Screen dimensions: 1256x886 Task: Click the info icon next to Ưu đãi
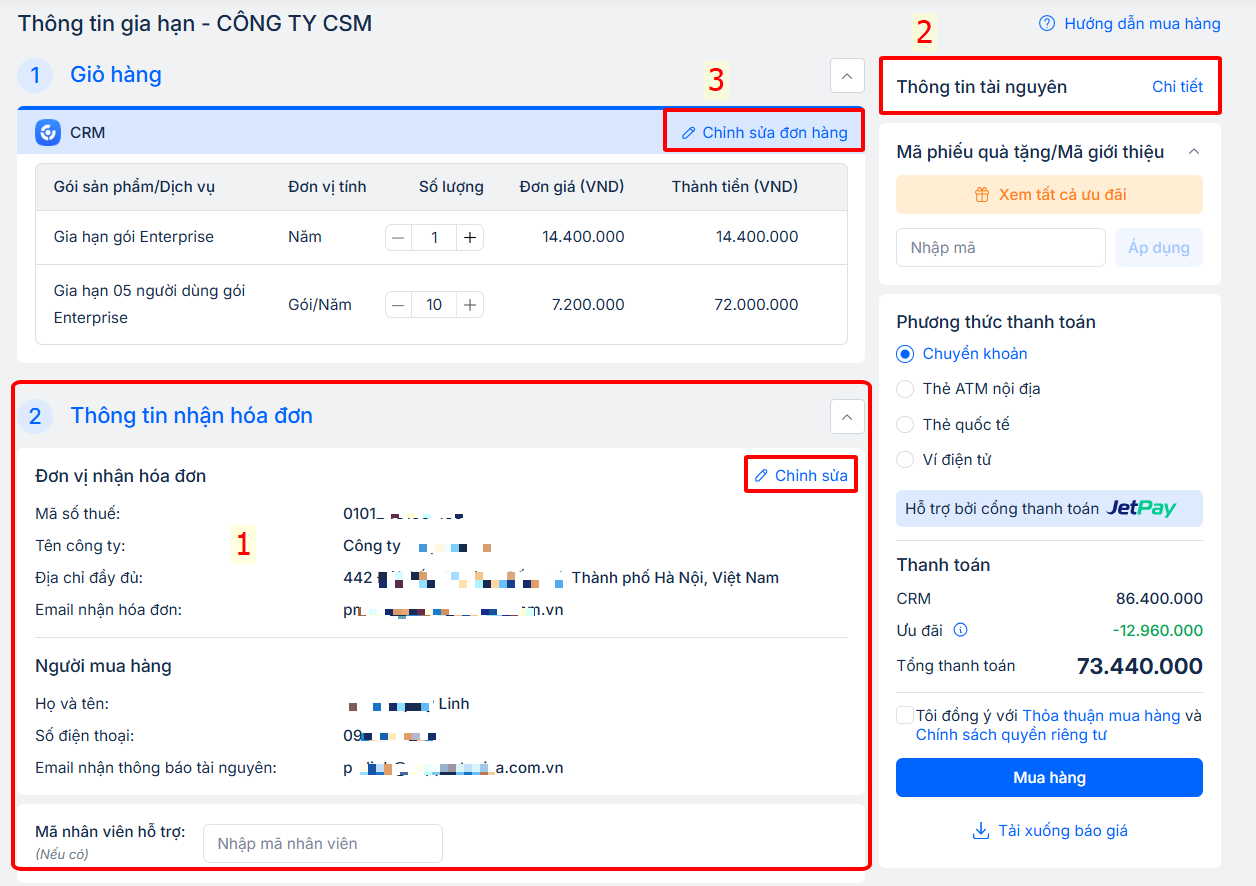tap(960, 630)
